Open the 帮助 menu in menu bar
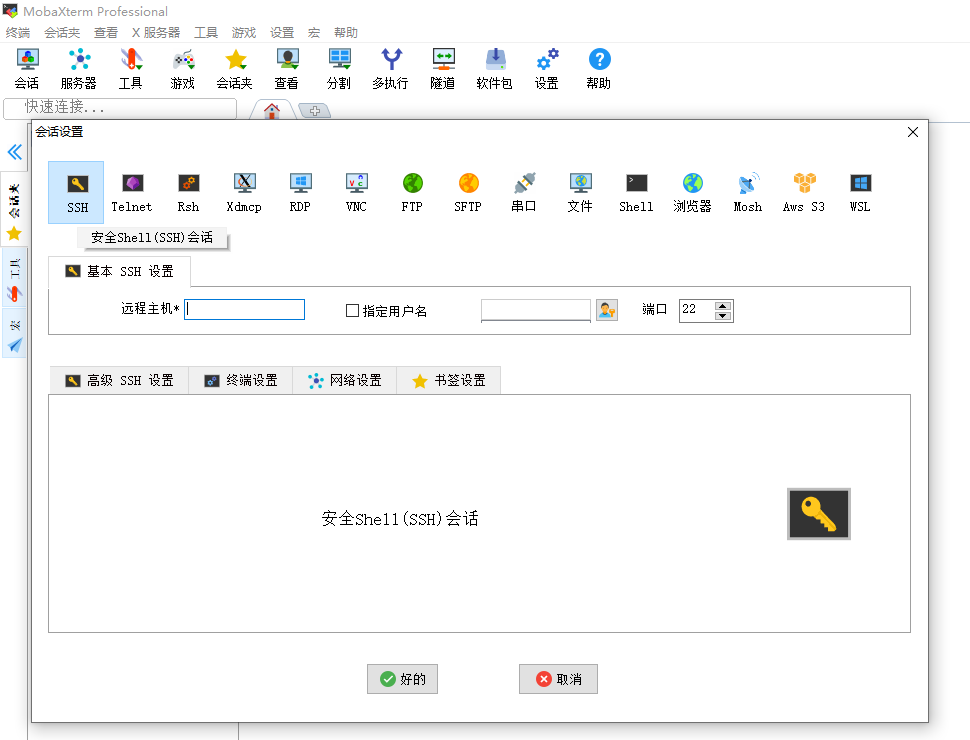The width and height of the screenshot is (970, 740). [x=345, y=33]
